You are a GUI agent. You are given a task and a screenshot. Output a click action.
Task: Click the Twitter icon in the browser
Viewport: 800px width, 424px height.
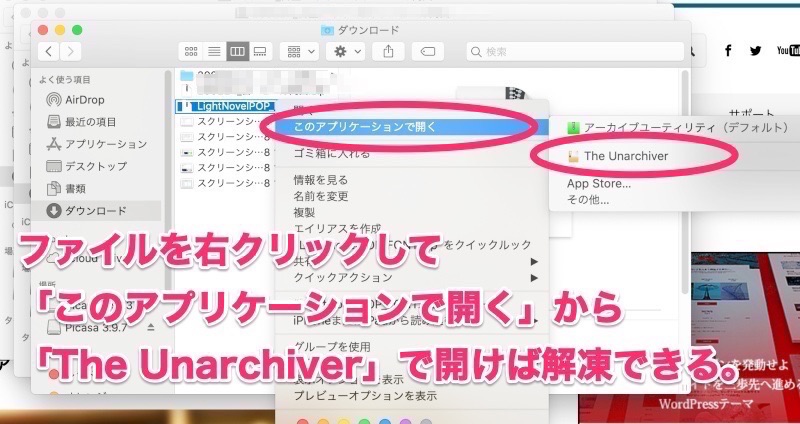756,51
